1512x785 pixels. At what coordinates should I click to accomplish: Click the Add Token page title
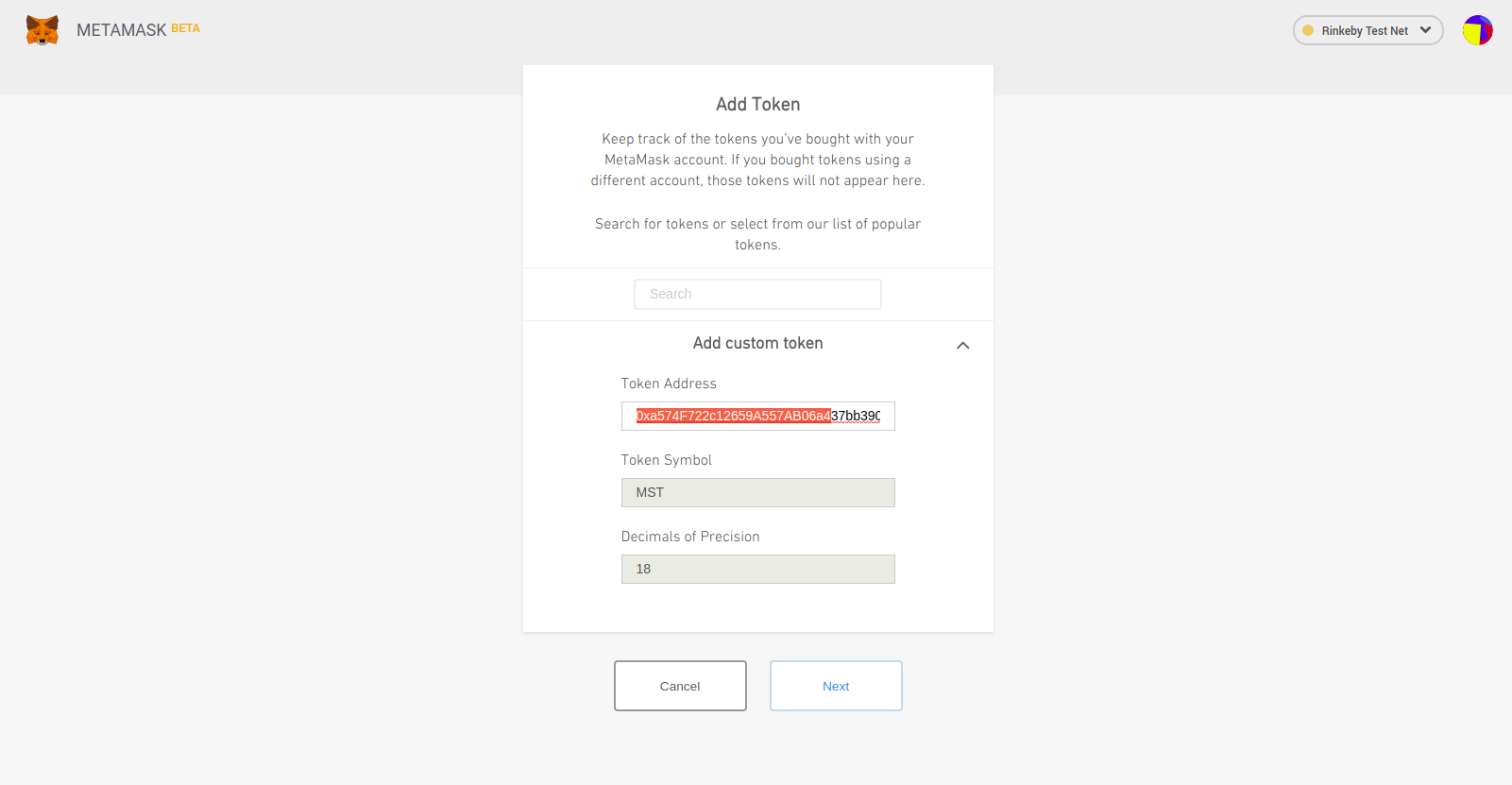[x=757, y=105]
